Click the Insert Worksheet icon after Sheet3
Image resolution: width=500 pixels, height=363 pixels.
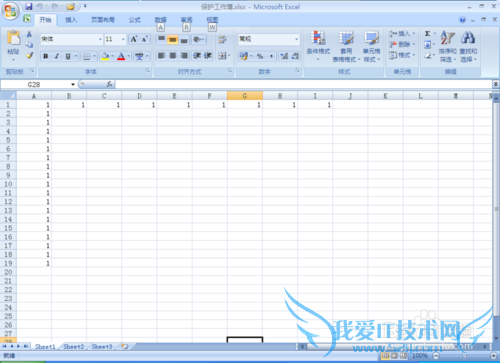125,347
